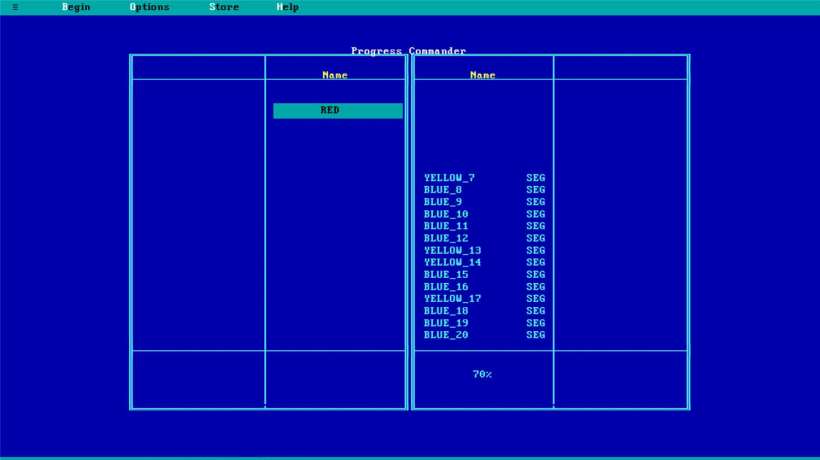The width and height of the screenshot is (820, 460).
Task: Pick the BLUE_10 file entry
Action: 446,214
